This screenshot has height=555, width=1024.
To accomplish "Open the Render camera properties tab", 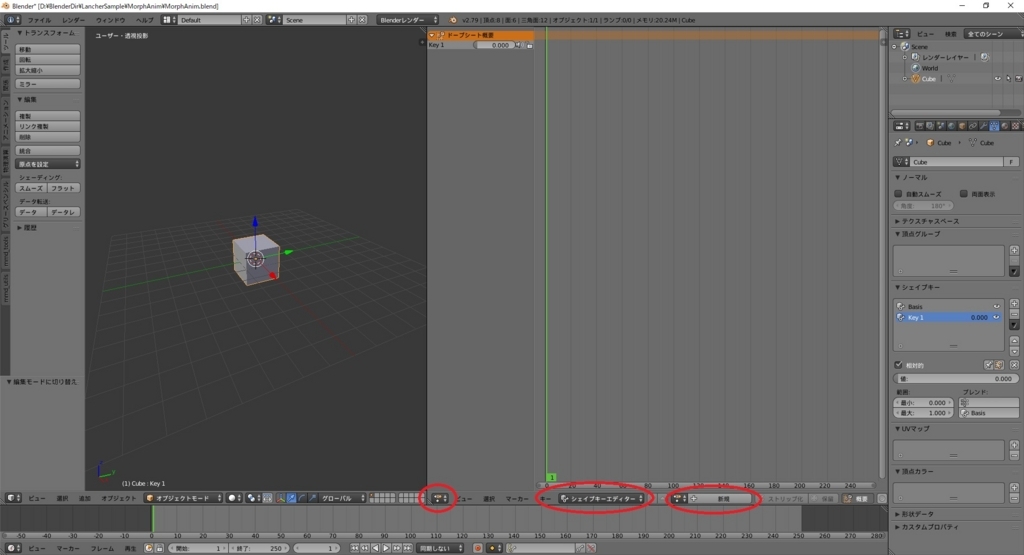I will 920,126.
